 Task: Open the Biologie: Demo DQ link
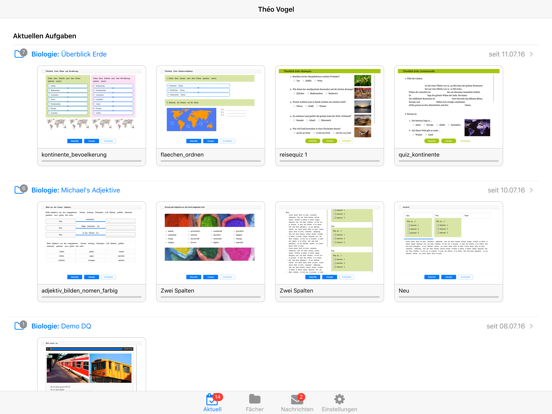61,326
